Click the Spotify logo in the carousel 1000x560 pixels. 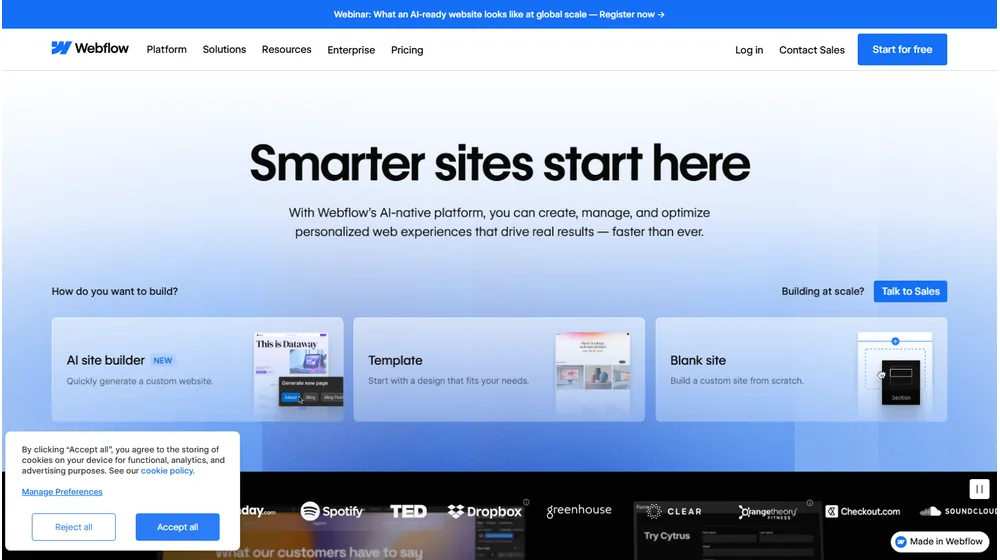(x=332, y=511)
